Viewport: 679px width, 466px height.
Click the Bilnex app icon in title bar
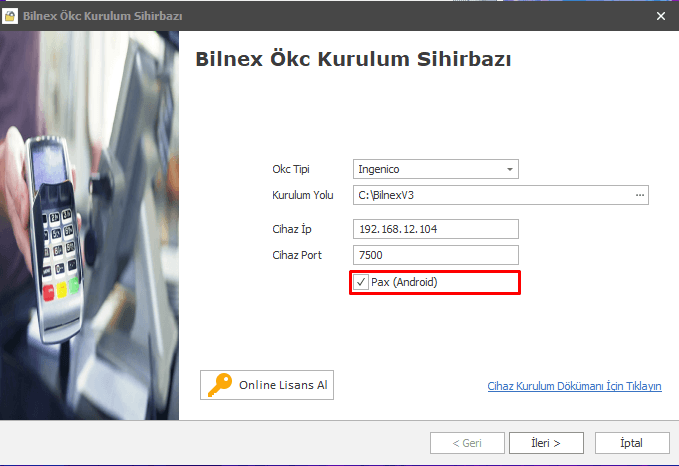pyautogui.click(x=10, y=16)
